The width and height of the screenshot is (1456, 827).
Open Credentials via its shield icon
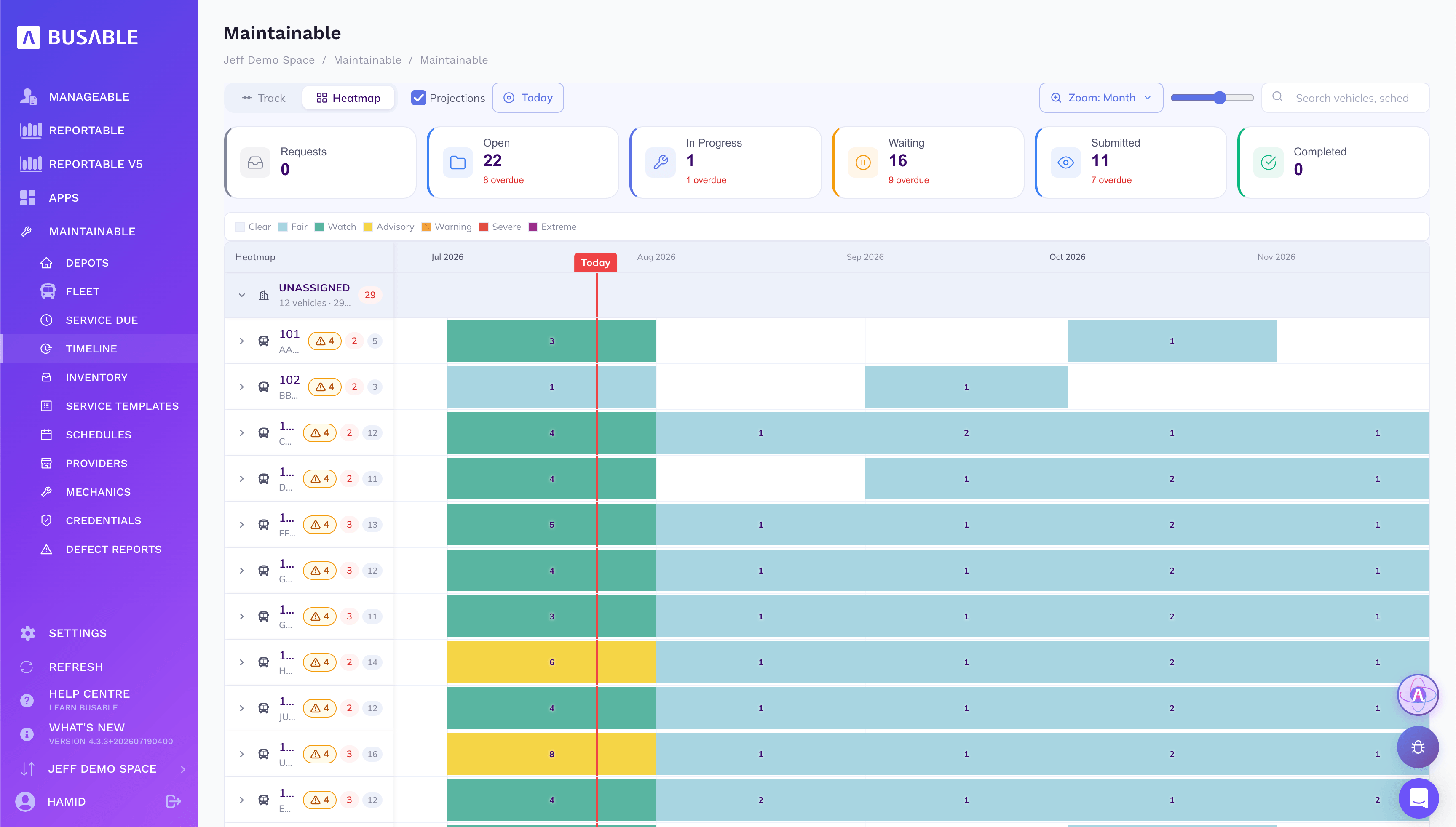[x=47, y=521]
